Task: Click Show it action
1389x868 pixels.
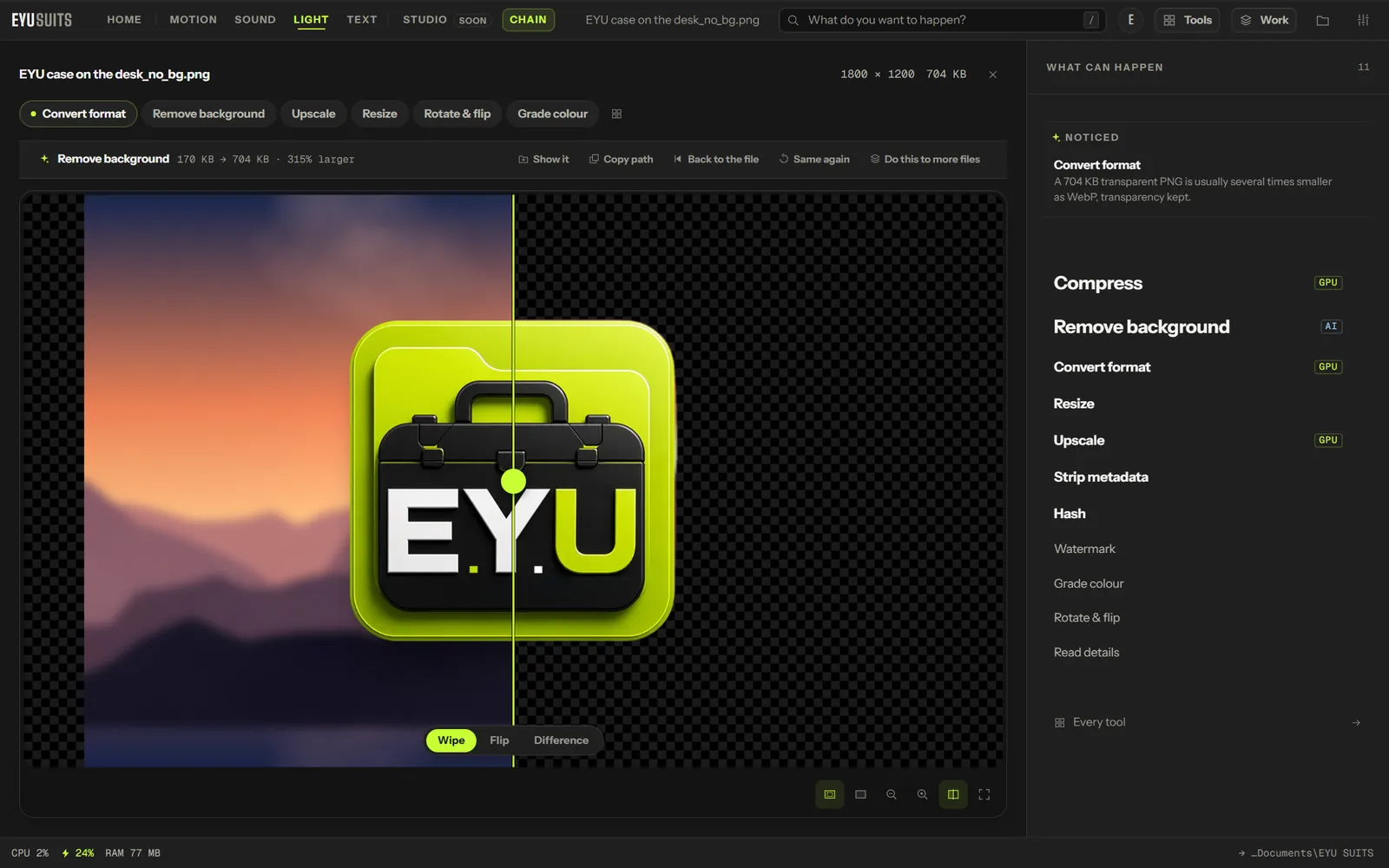Action: (543, 160)
